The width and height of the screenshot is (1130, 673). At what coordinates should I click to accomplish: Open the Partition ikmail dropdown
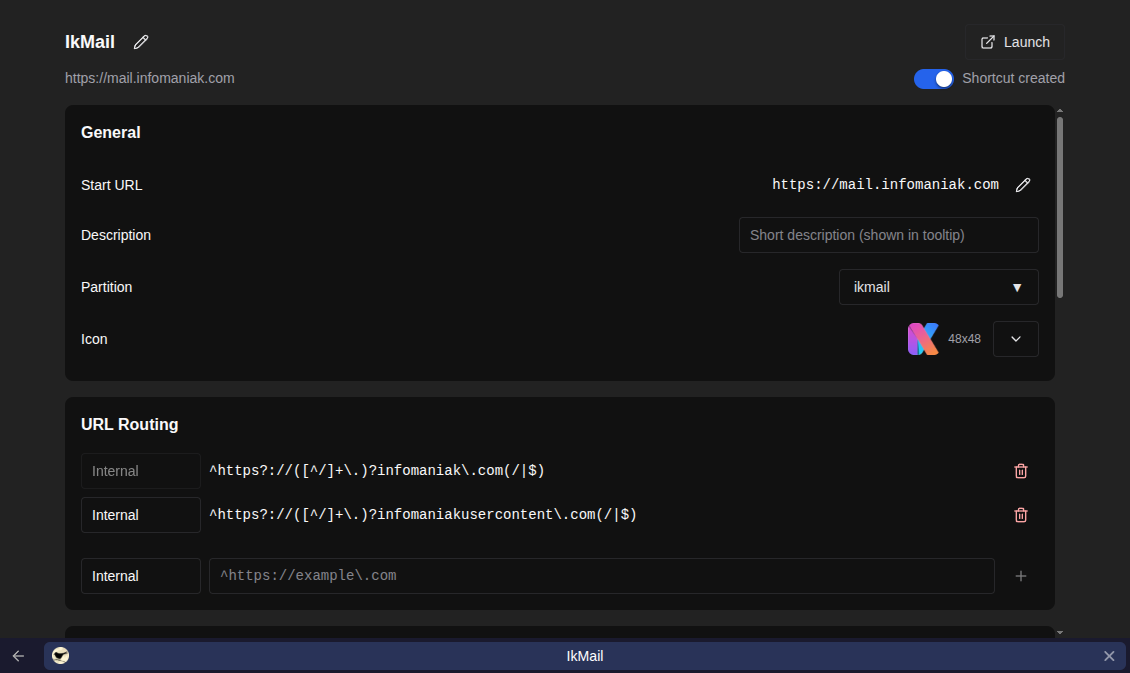(x=938, y=287)
